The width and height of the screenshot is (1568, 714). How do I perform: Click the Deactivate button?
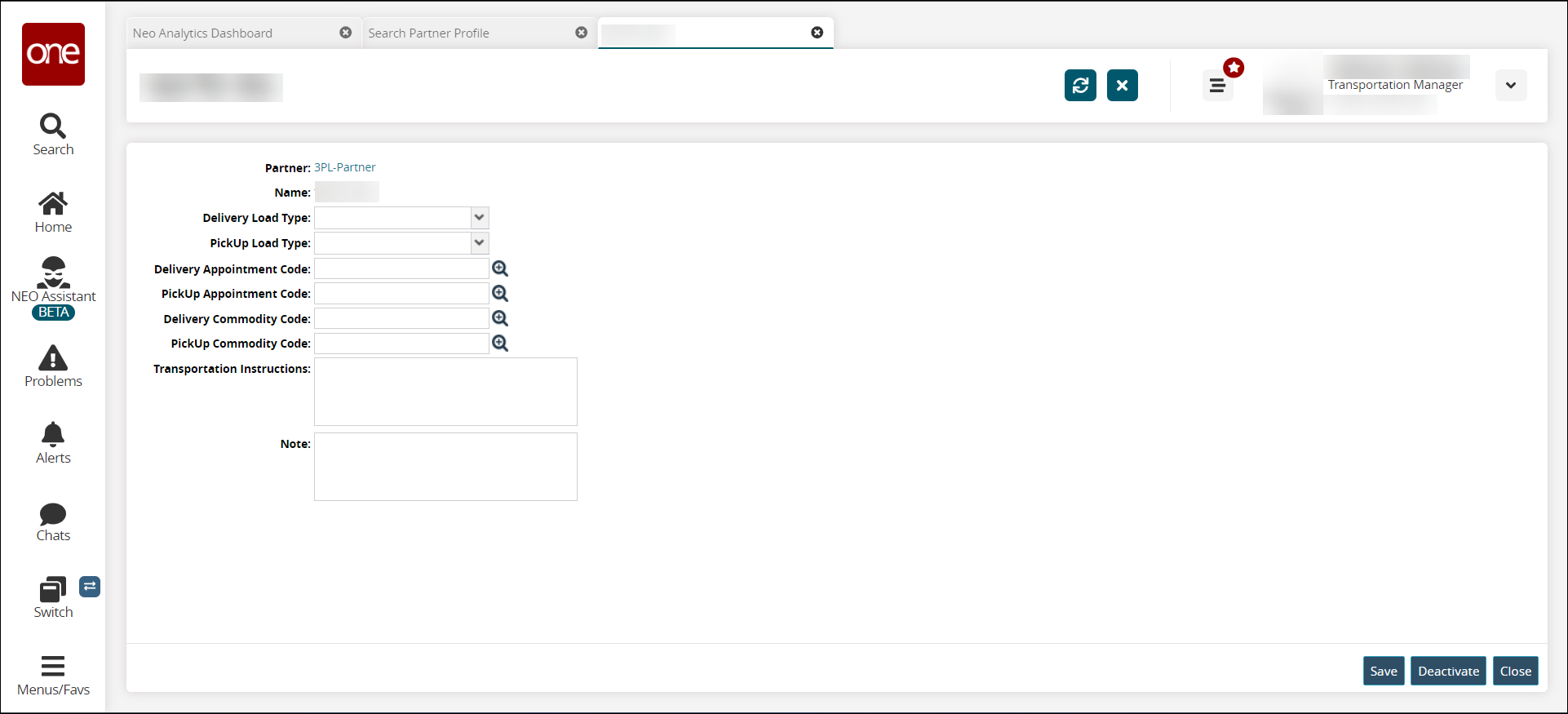1448,671
